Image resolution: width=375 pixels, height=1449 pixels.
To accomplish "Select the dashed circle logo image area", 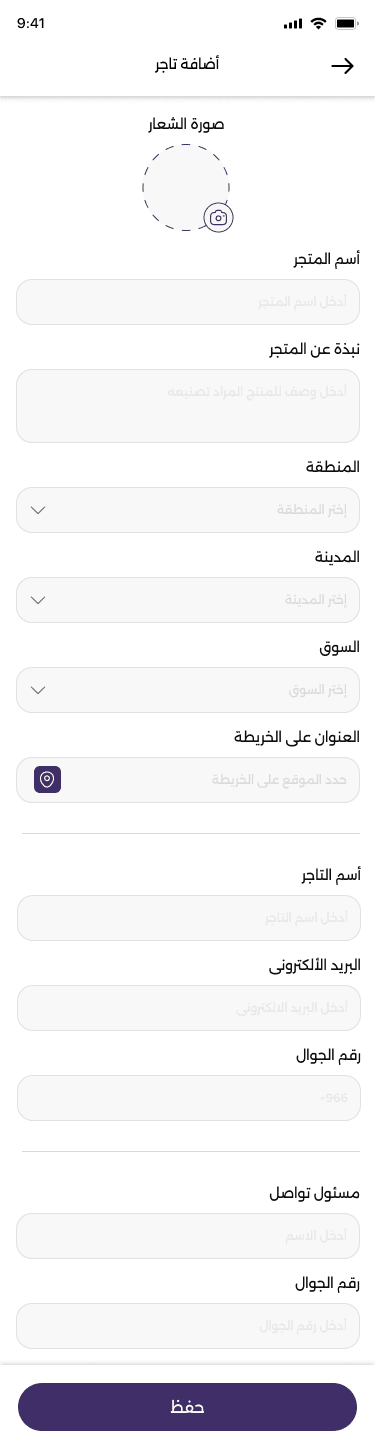I will click(186, 188).
